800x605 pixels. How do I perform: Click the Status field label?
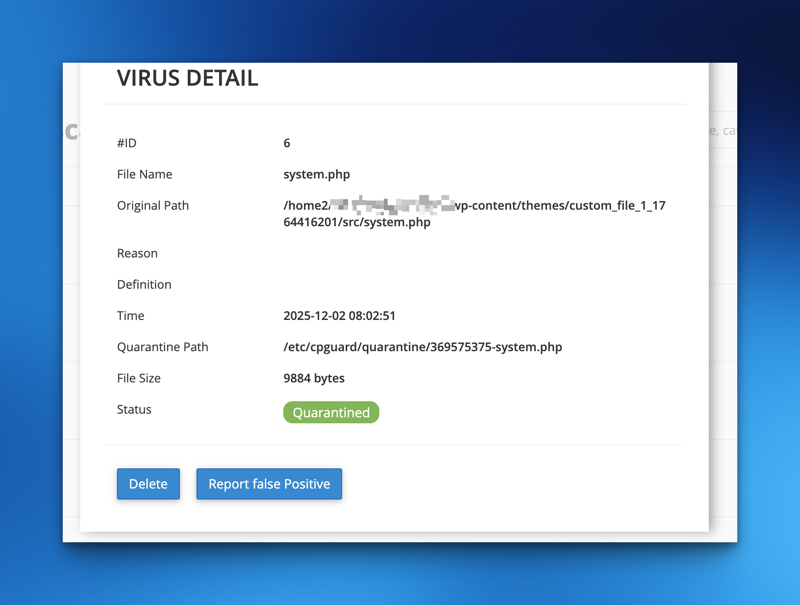click(134, 409)
